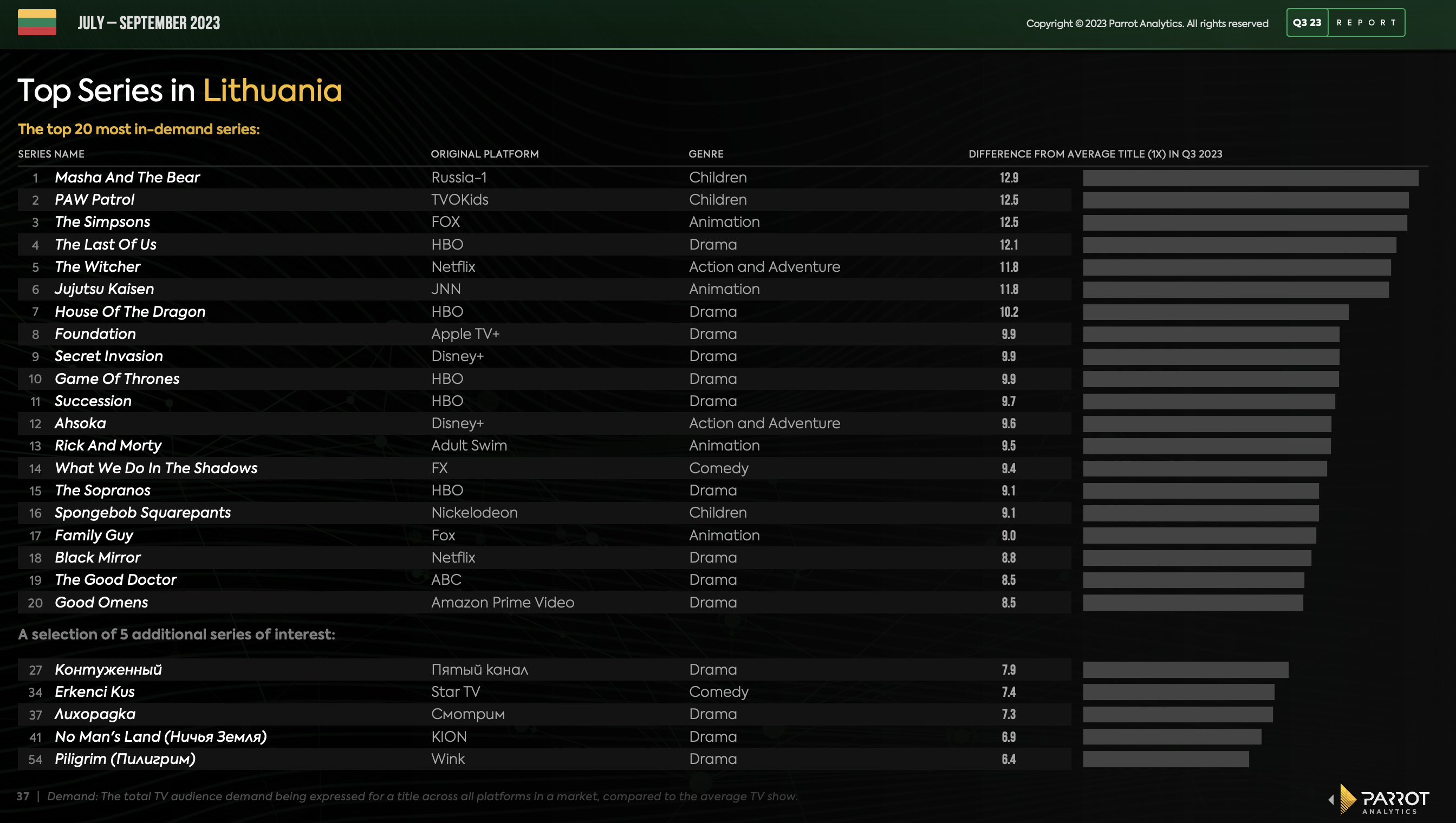Image resolution: width=1456 pixels, height=823 pixels.
Task: Click the House Of The Dragon demand bar
Action: 1215,312
